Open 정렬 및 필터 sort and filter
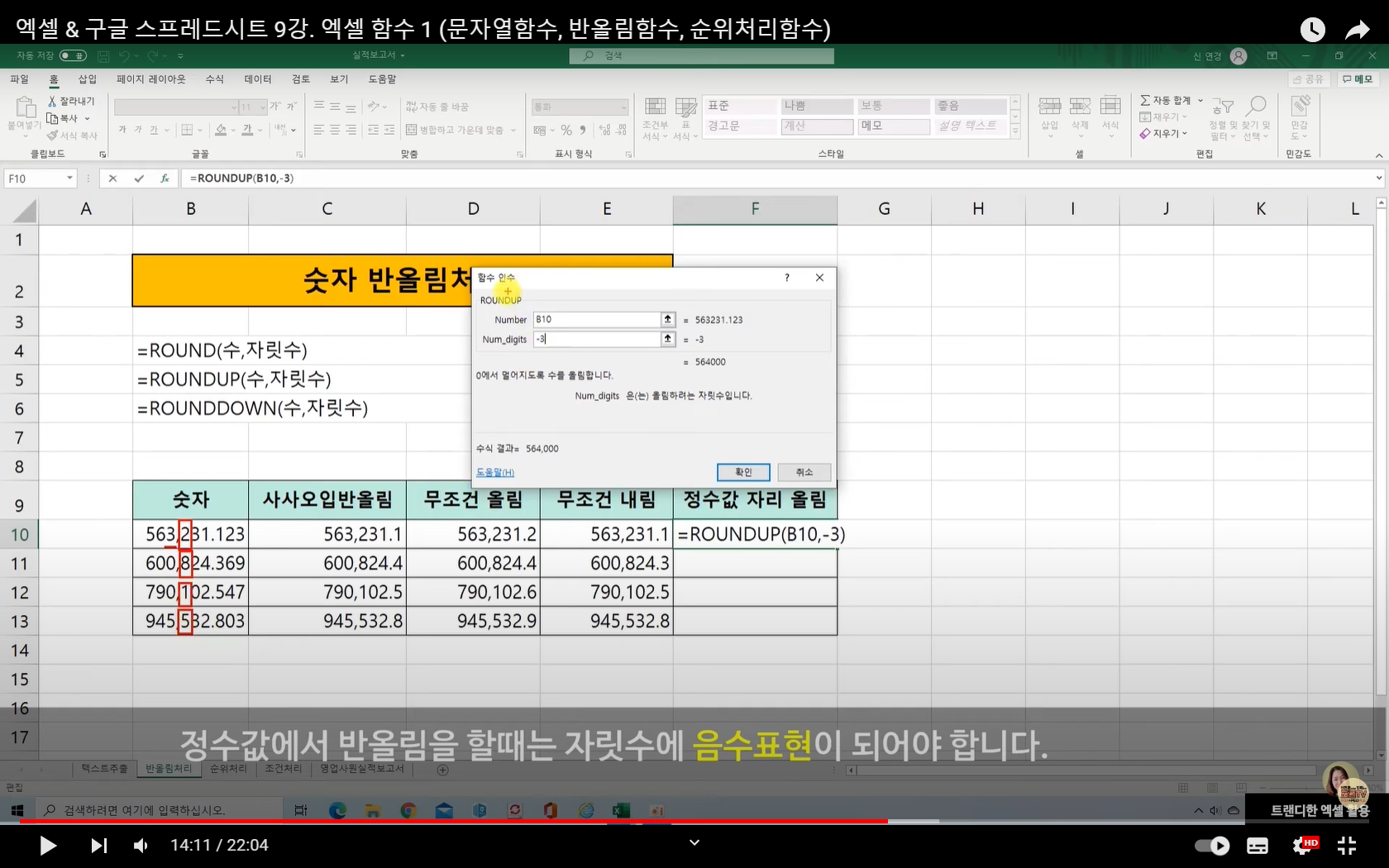1389x868 pixels. click(1222, 118)
